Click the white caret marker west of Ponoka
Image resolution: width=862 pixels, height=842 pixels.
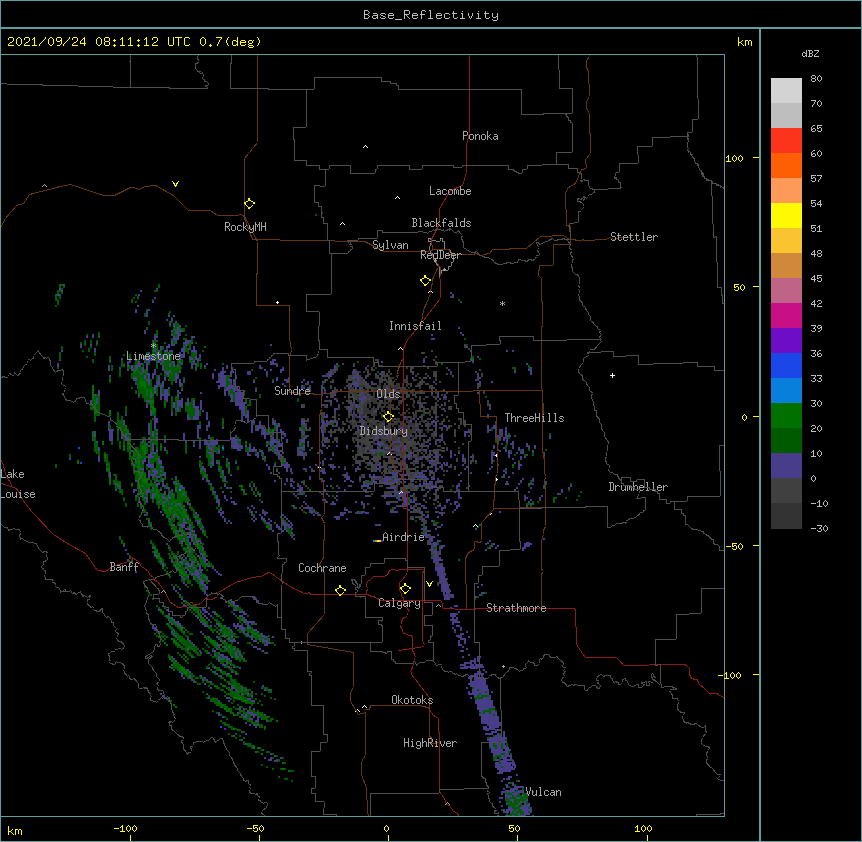pos(365,147)
